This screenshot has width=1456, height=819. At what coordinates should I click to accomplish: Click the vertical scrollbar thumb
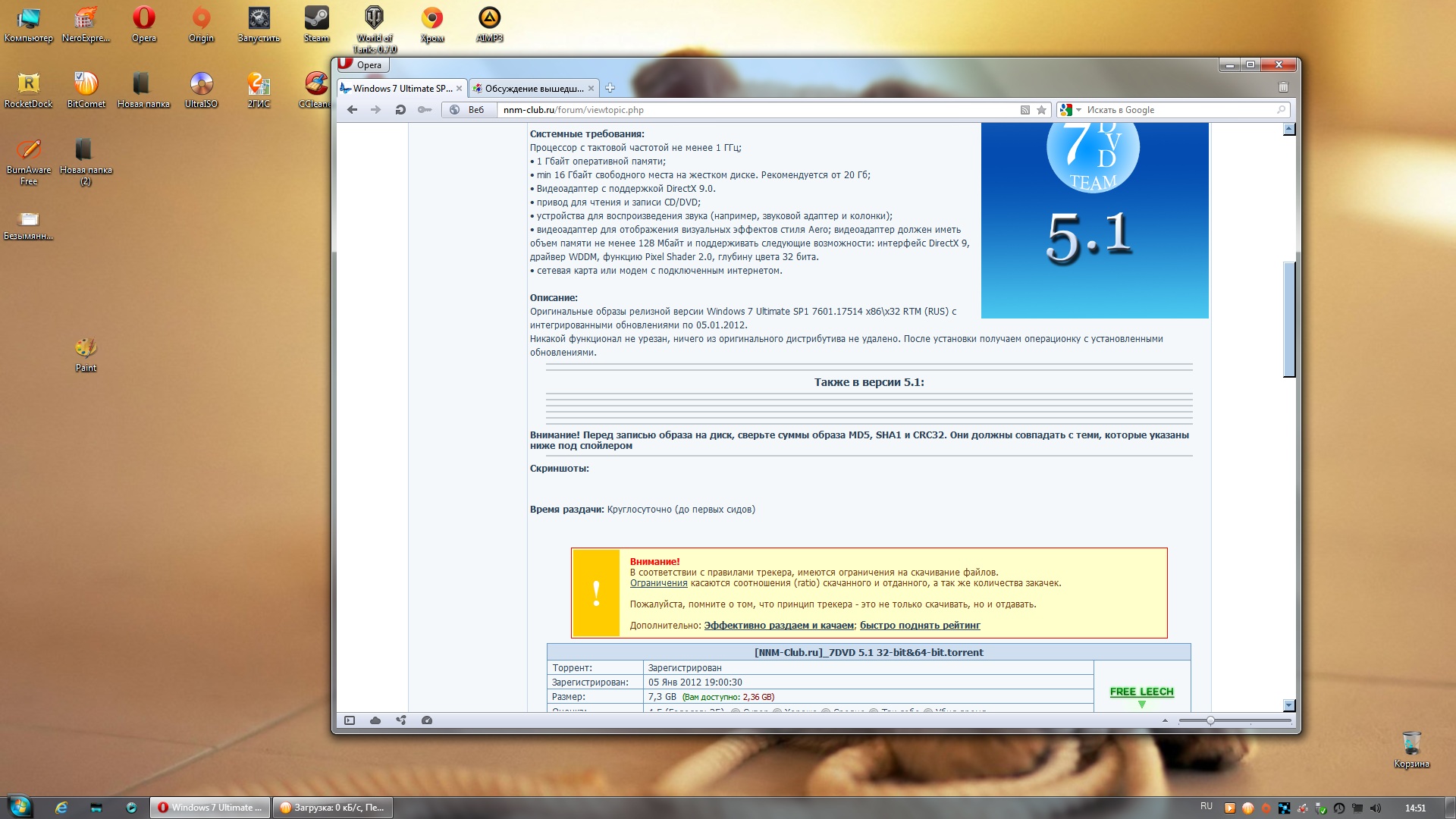(1289, 318)
